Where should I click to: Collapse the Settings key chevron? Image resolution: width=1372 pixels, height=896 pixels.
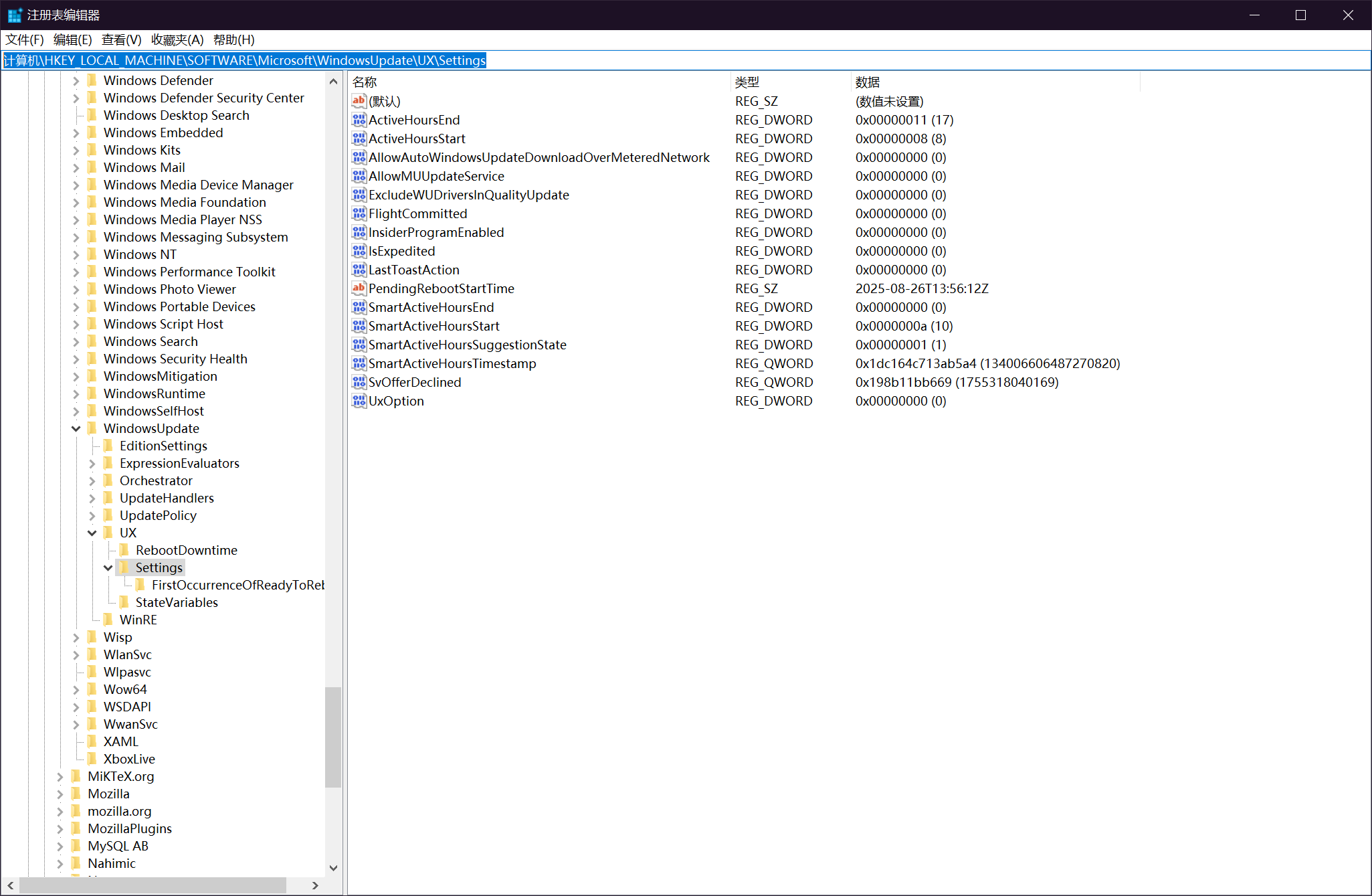(108, 567)
